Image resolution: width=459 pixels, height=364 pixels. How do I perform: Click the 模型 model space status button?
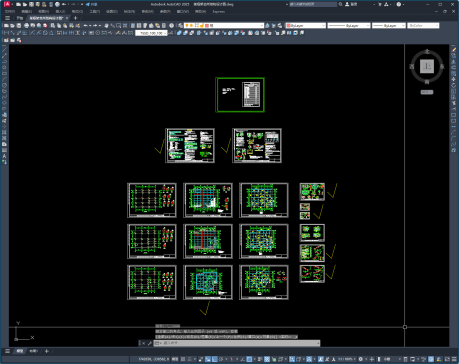point(175,360)
